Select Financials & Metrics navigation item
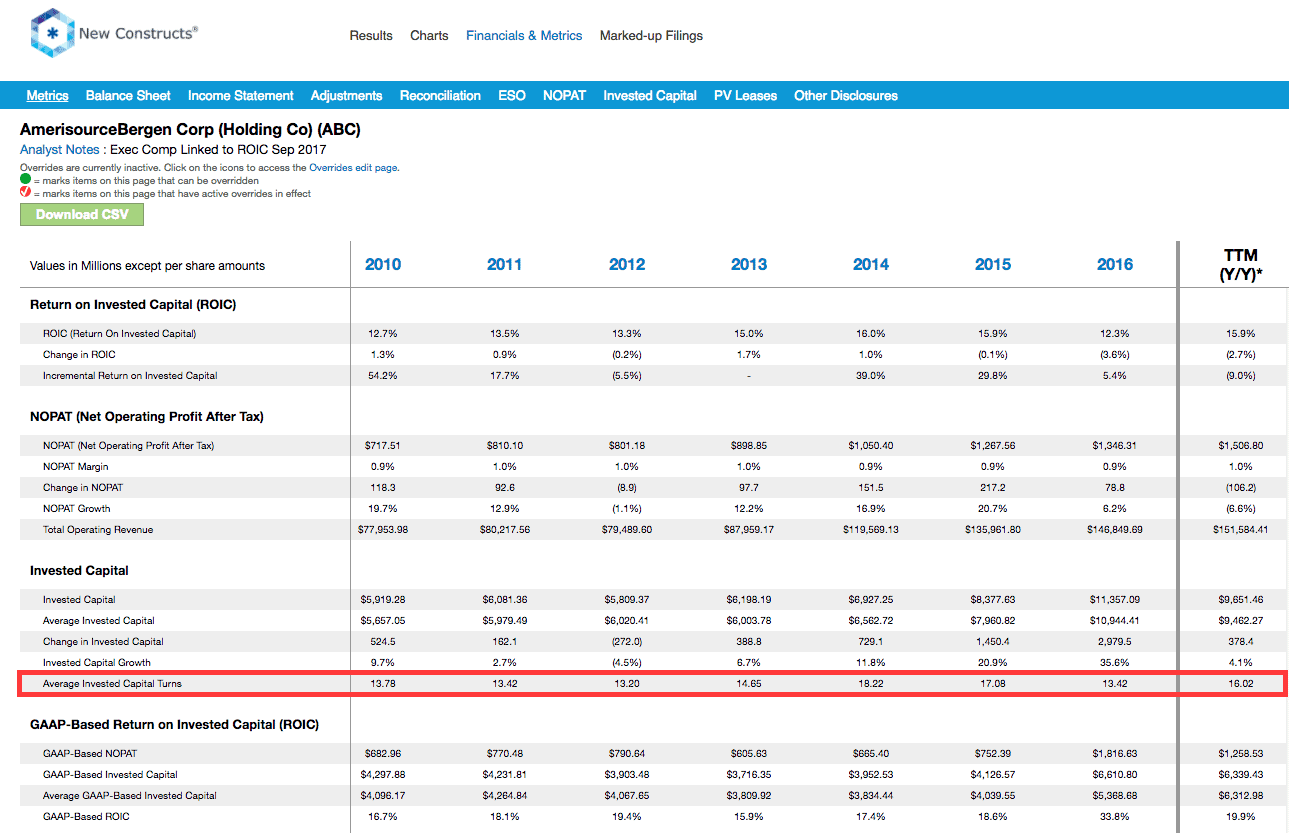 click(524, 35)
